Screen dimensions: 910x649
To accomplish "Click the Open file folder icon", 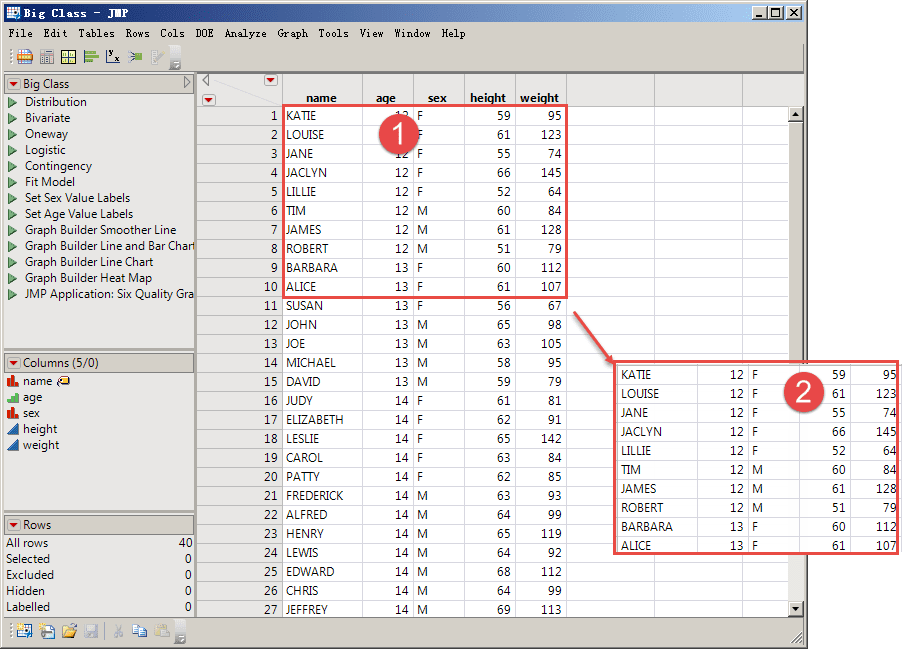I will click(69, 631).
